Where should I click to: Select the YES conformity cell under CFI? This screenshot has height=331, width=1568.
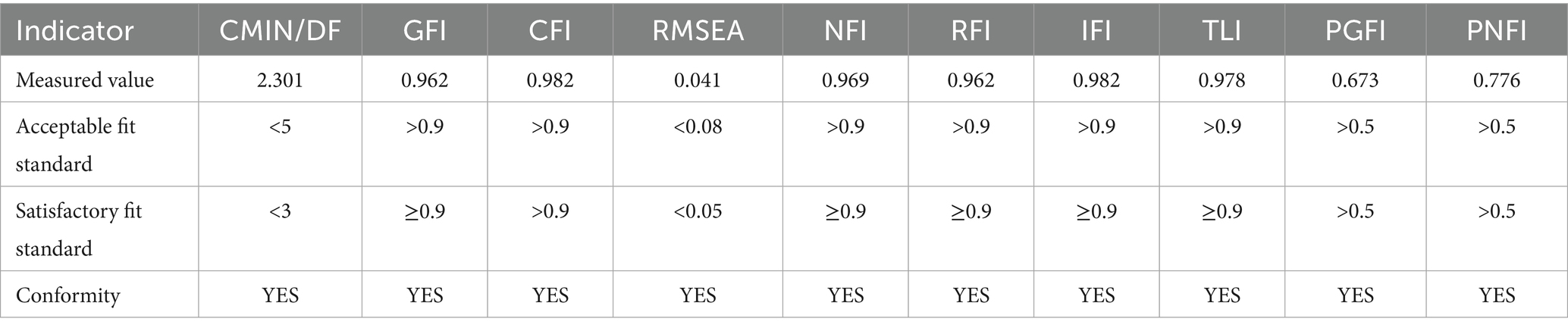coord(550,295)
